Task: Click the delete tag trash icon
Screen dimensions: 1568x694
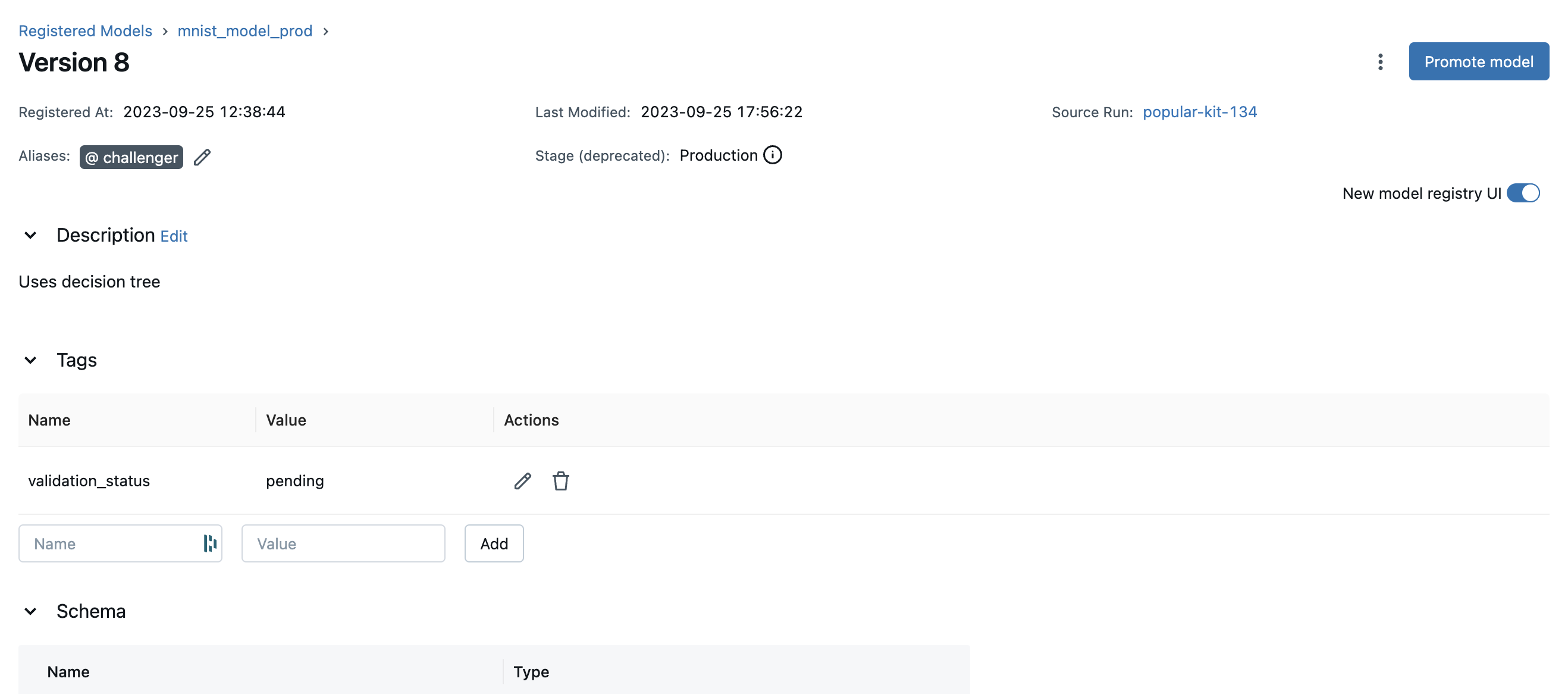Action: pos(561,481)
